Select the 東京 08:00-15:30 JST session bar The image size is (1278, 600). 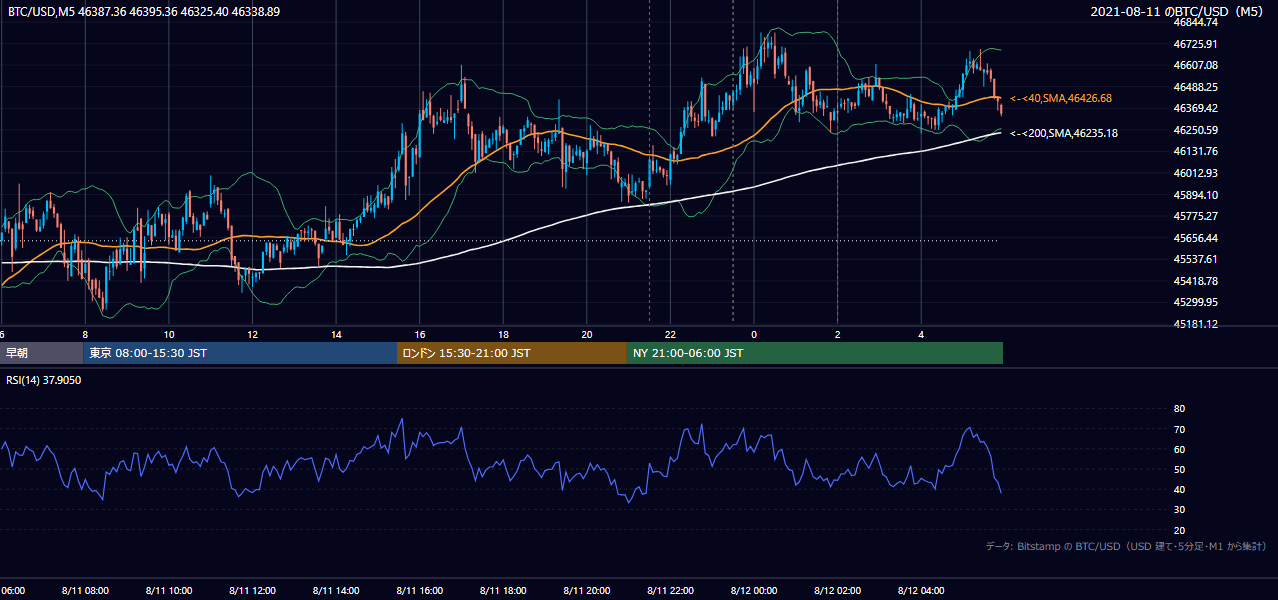[x=240, y=353]
